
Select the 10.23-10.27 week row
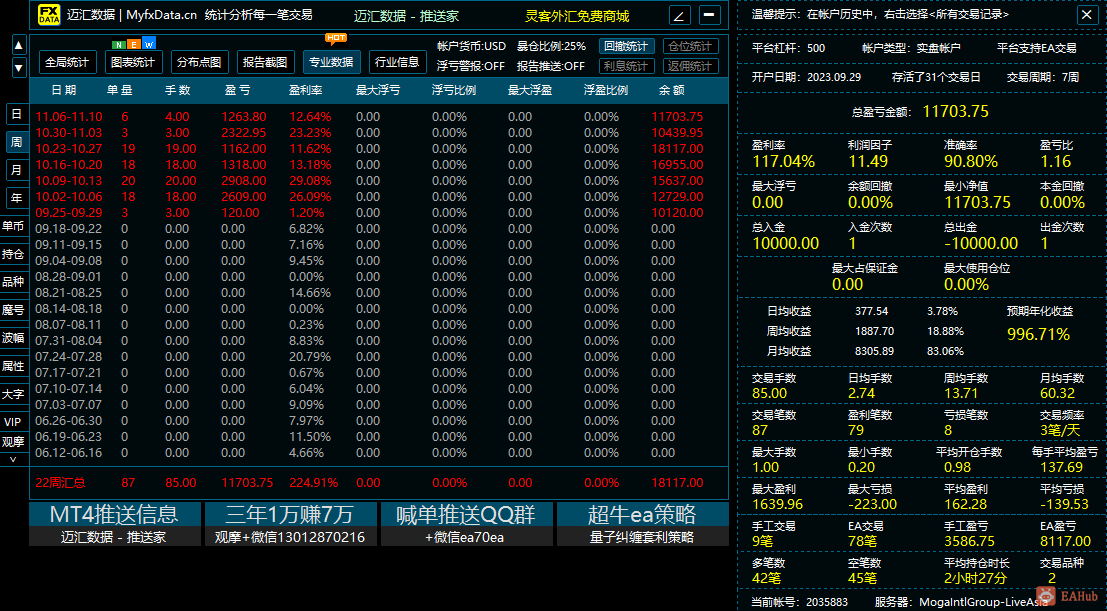pyautogui.click(x=380, y=148)
